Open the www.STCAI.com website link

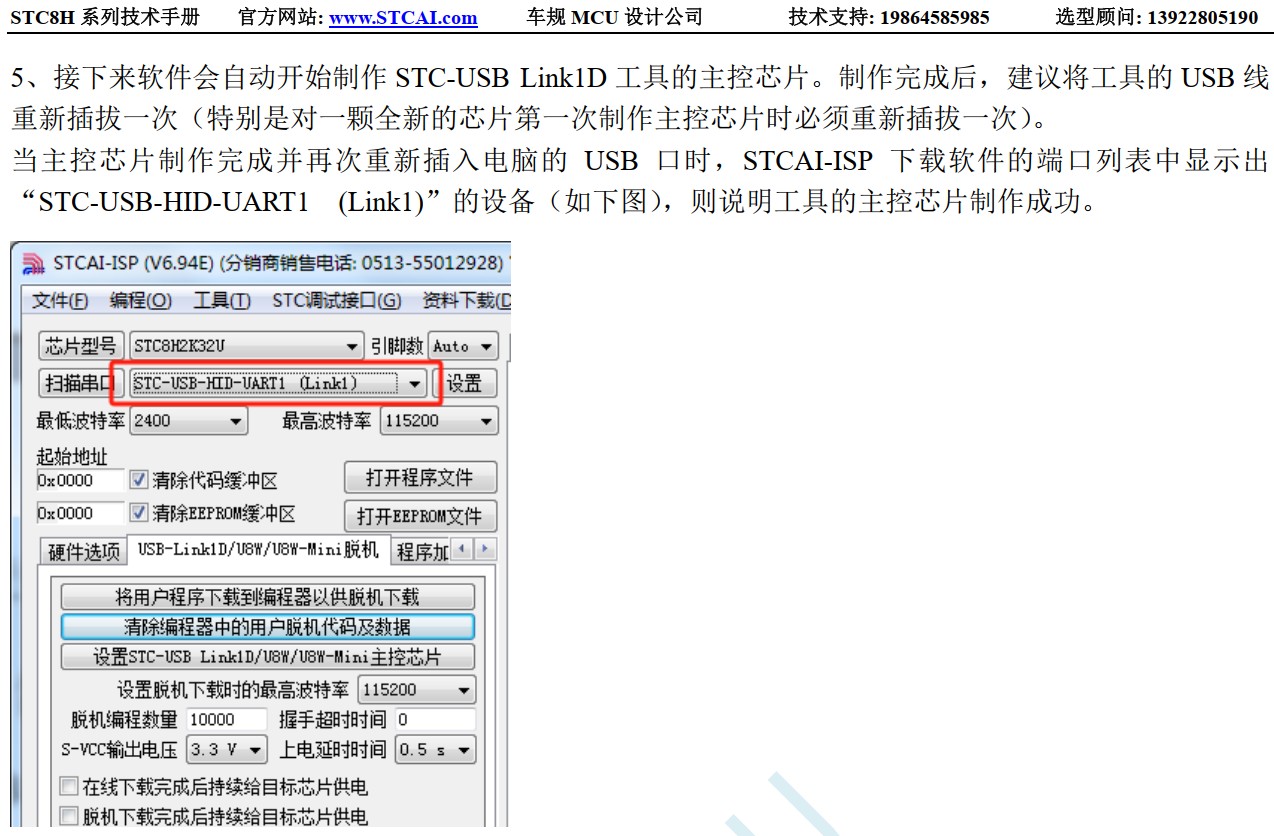tap(403, 17)
